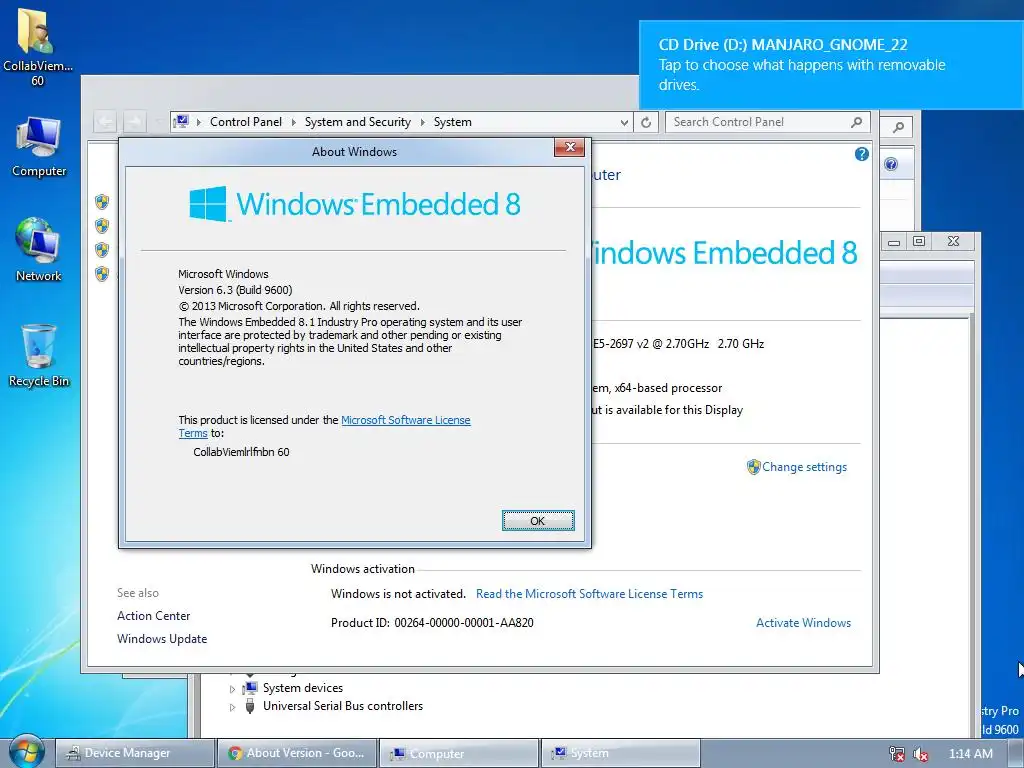The image size is (1024, 768).
Task: Focus the Search Control Panel field
Action: [x=767, y=122]
